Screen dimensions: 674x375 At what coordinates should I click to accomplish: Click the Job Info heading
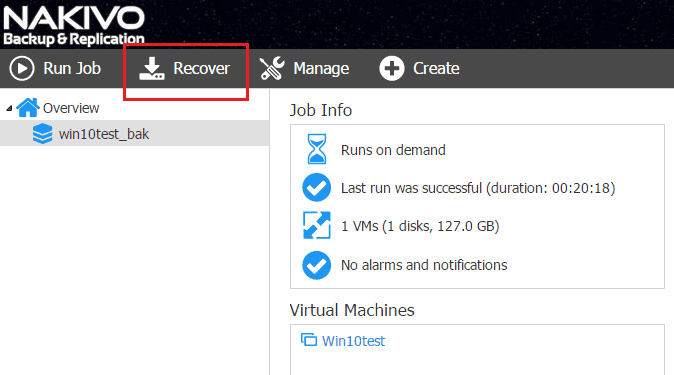point(321,111)
